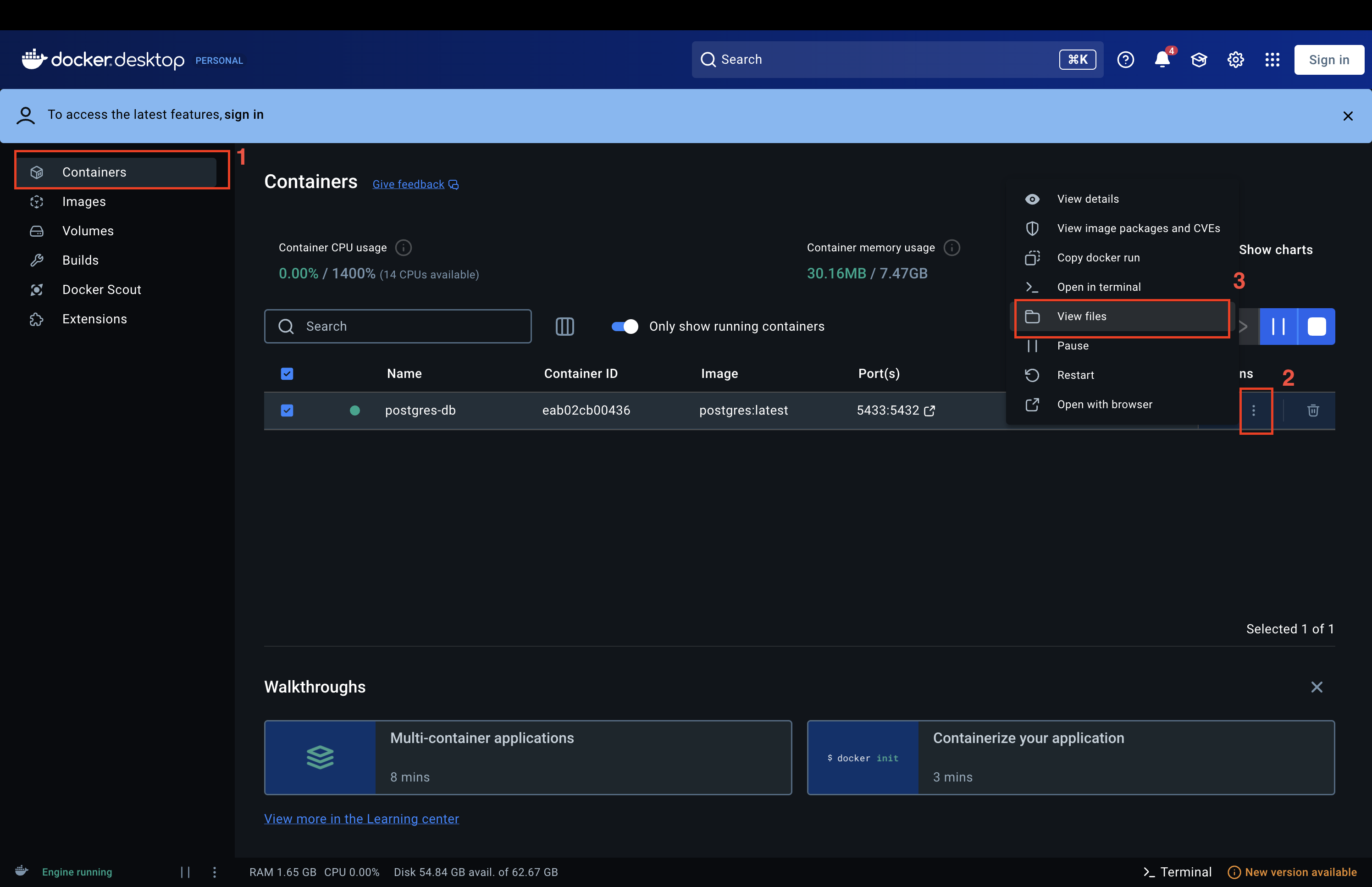This screenshot has width=1372, height=887.
Task: Uncheck the postgres-db row checkbox
Action: coord(287,410)
